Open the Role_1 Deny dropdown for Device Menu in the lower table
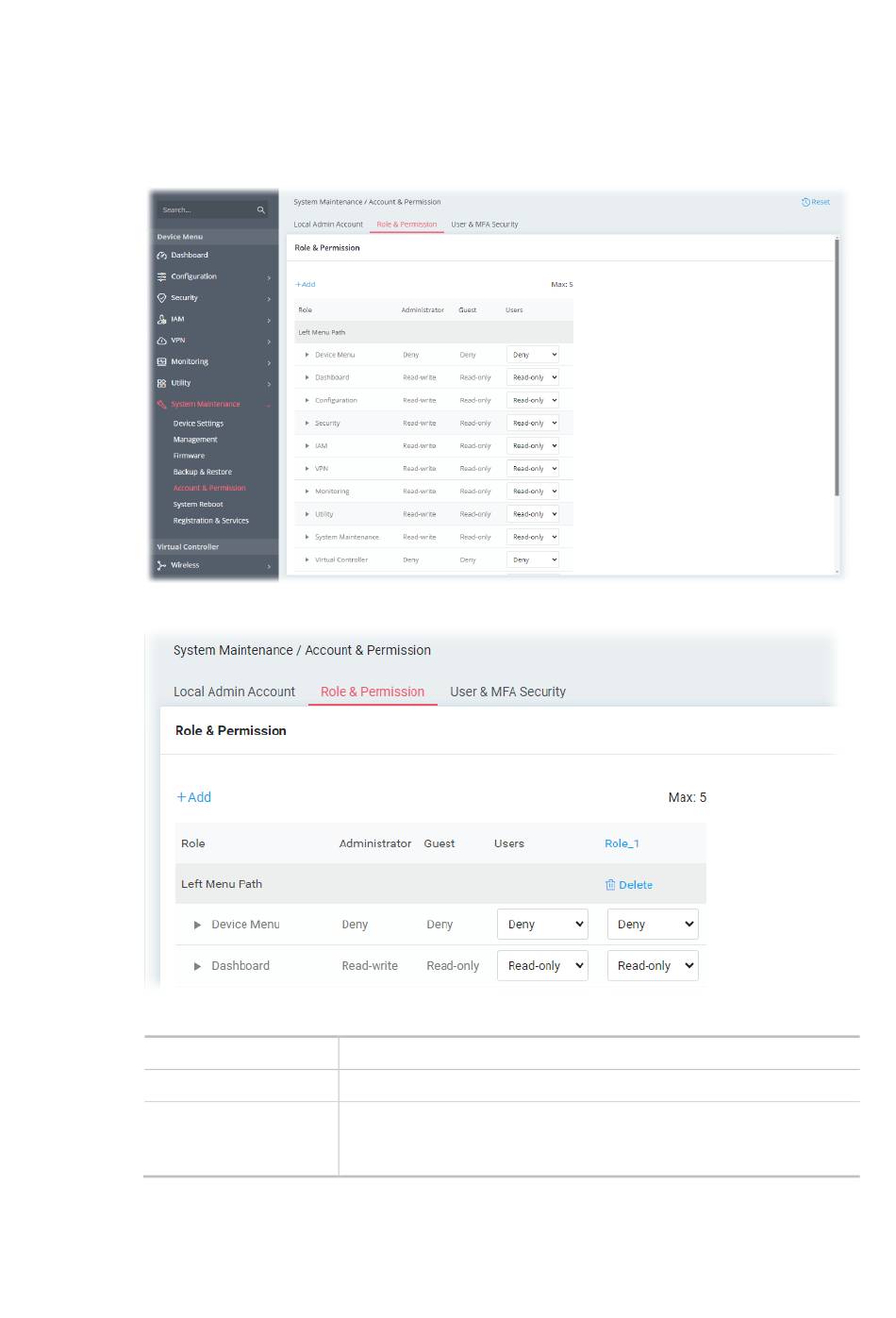The width and height of the screenshot is (896, 1318). click(653, 925)
